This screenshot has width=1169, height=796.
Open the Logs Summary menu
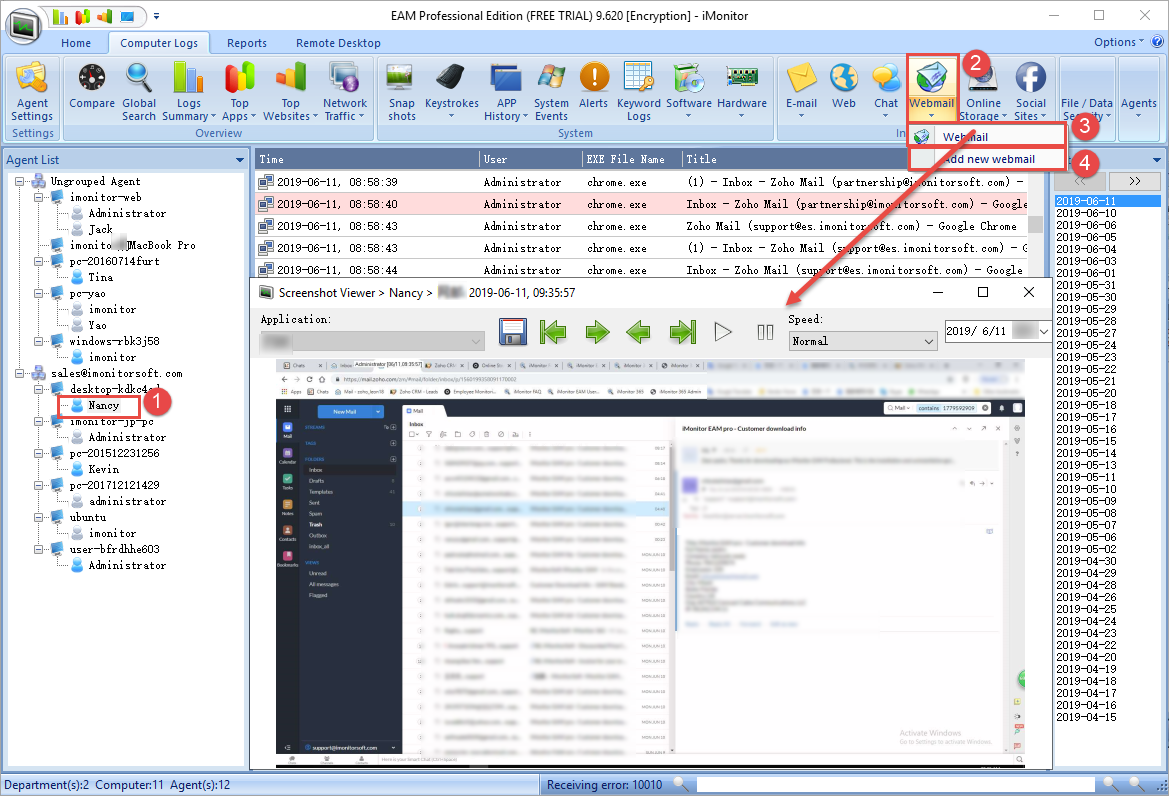pyautogui.click(x=189, y=92)
